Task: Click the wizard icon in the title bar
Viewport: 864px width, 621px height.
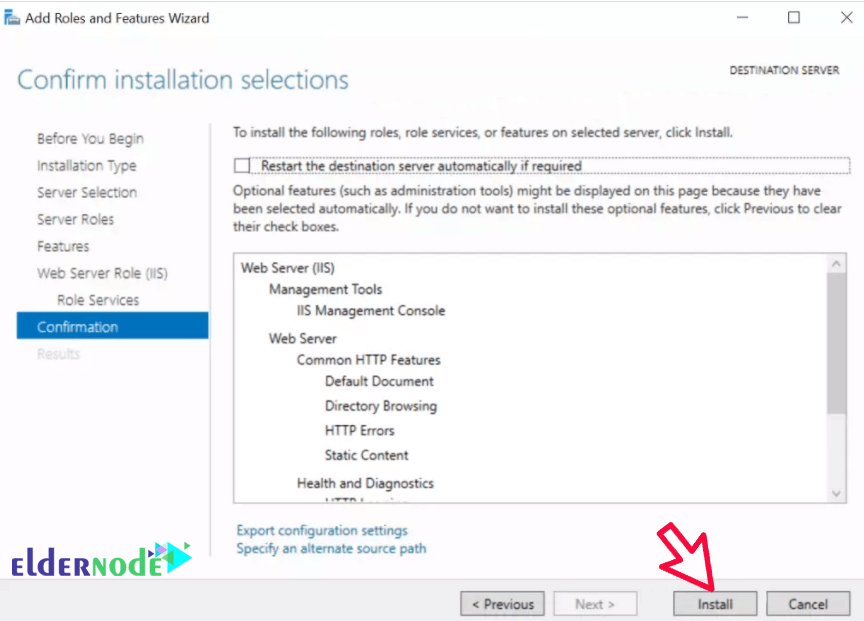Action: click(x=13, y=17)
